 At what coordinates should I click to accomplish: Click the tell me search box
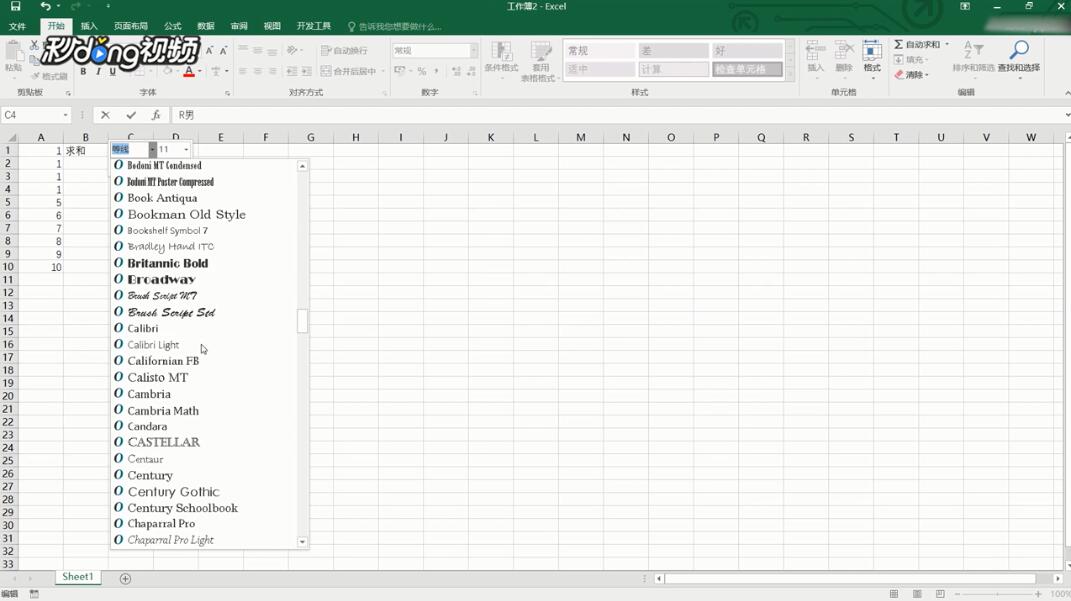(396, 27)
